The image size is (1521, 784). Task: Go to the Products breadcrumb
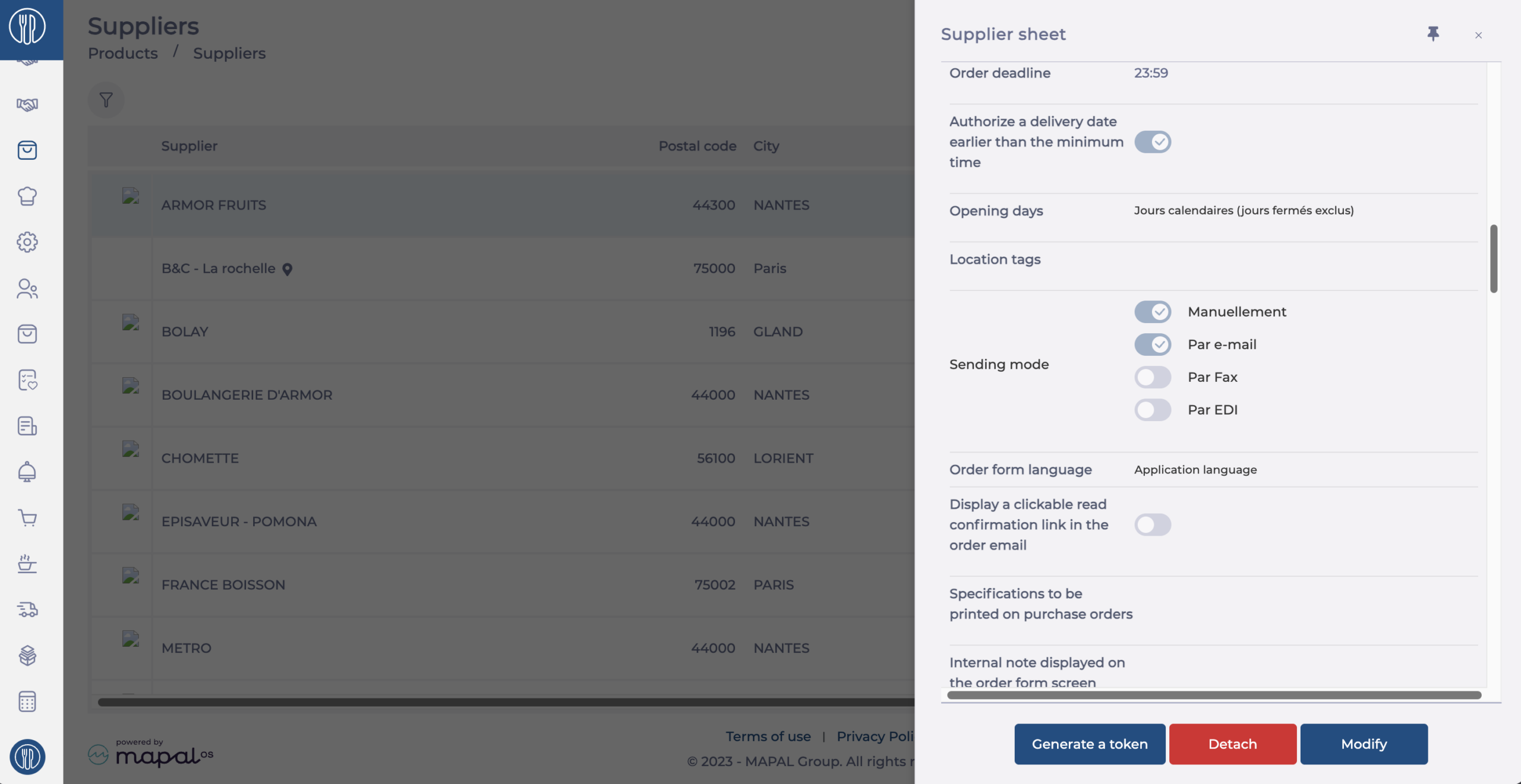point(123,53)
